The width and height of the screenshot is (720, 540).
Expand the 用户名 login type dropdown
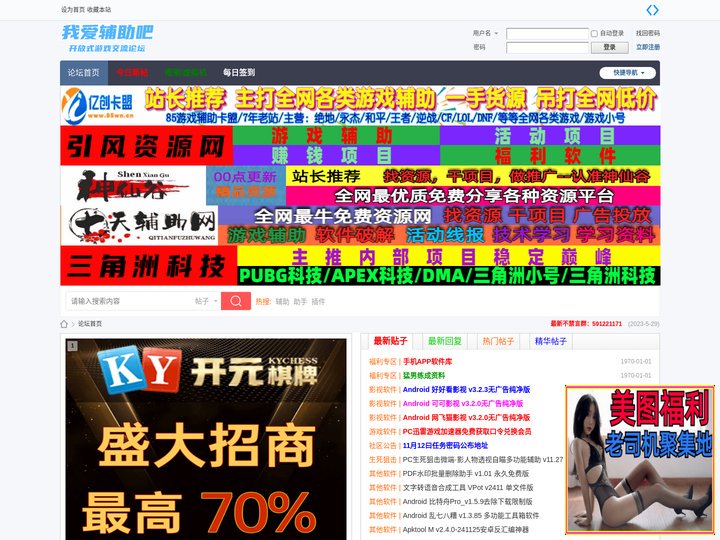pyautogui.click(x=485, y=33)
